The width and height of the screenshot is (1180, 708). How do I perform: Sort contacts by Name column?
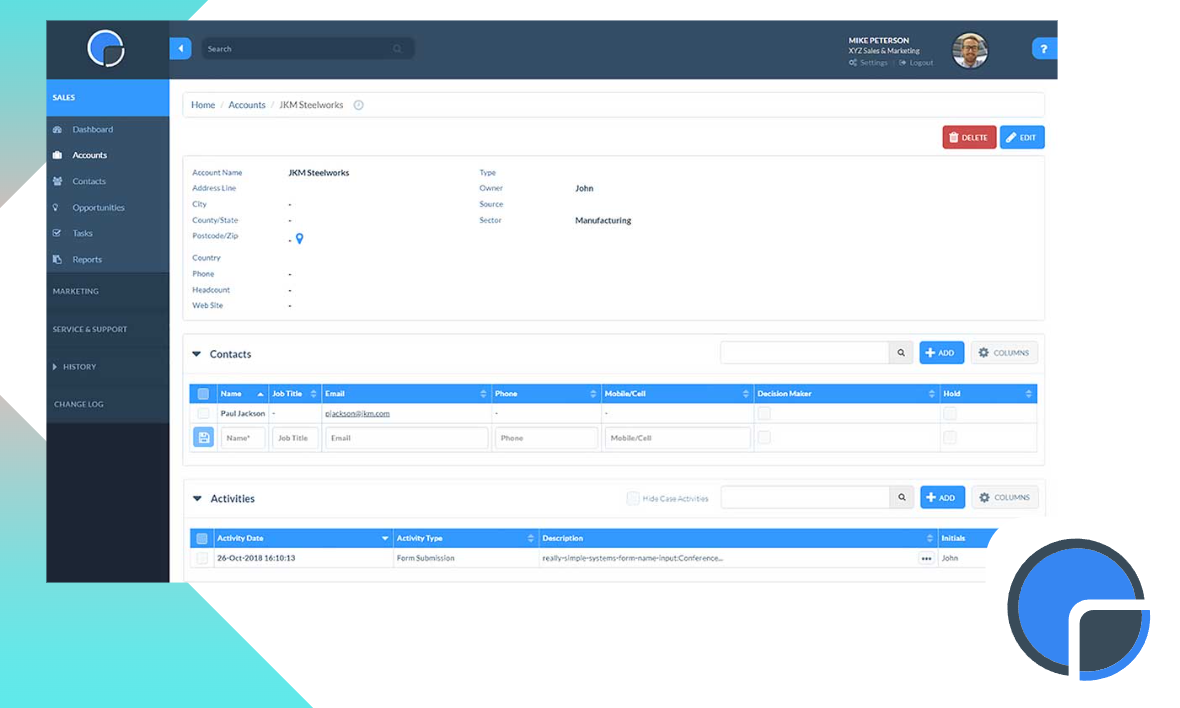[x=242, y=394]
